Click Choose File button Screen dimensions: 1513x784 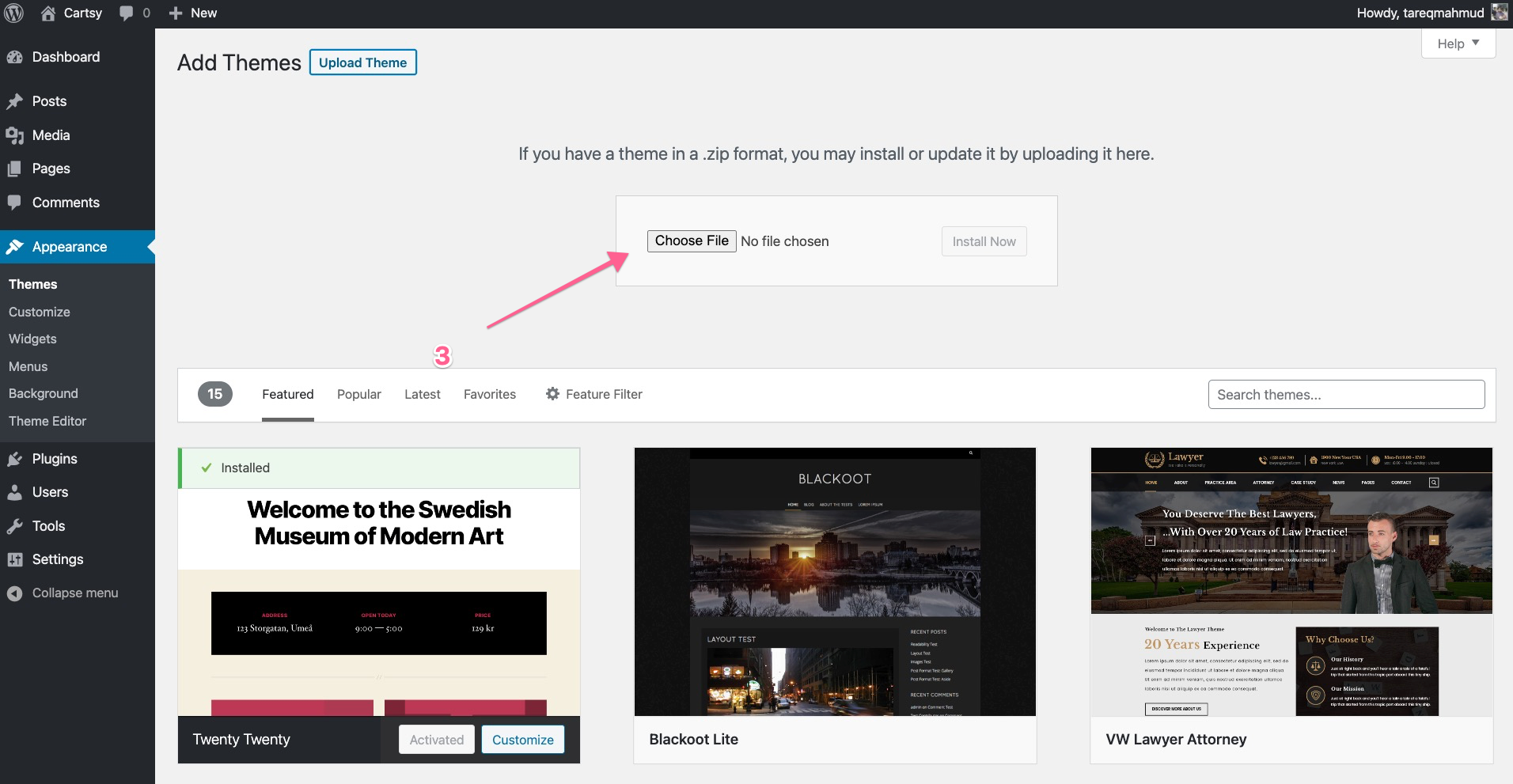692,241
